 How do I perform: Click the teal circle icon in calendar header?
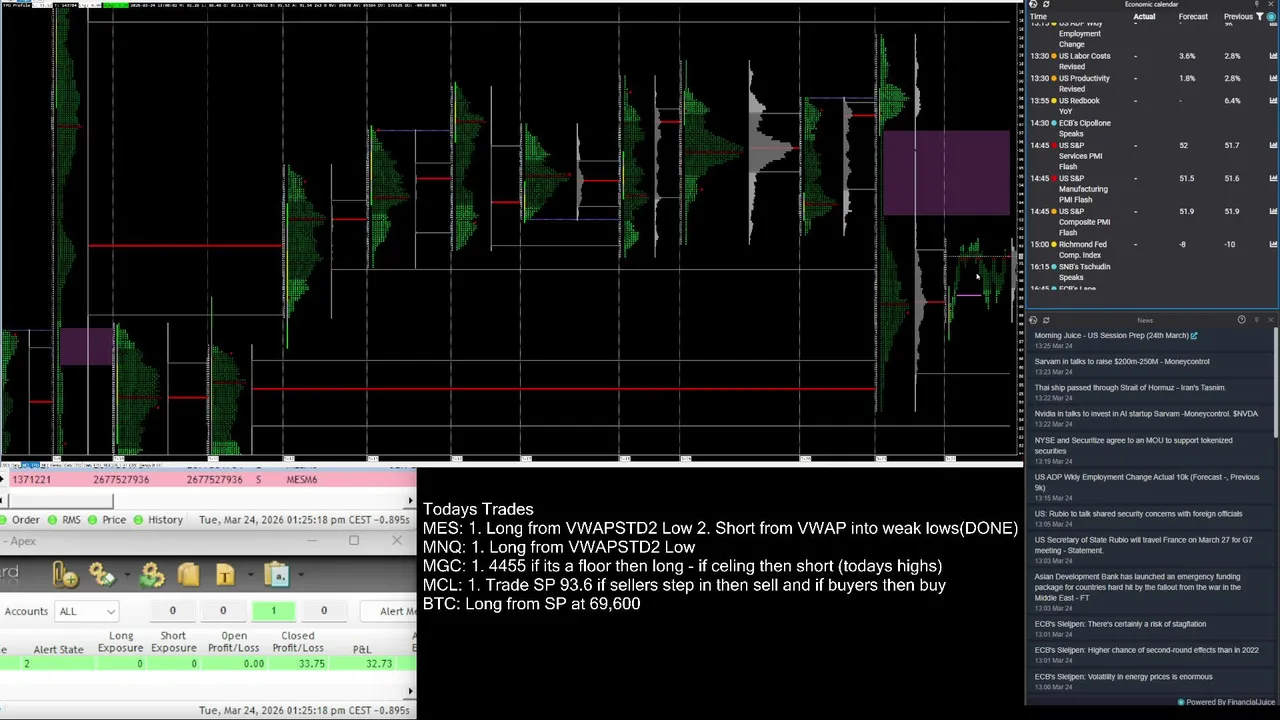click(x=1271, y=17)
